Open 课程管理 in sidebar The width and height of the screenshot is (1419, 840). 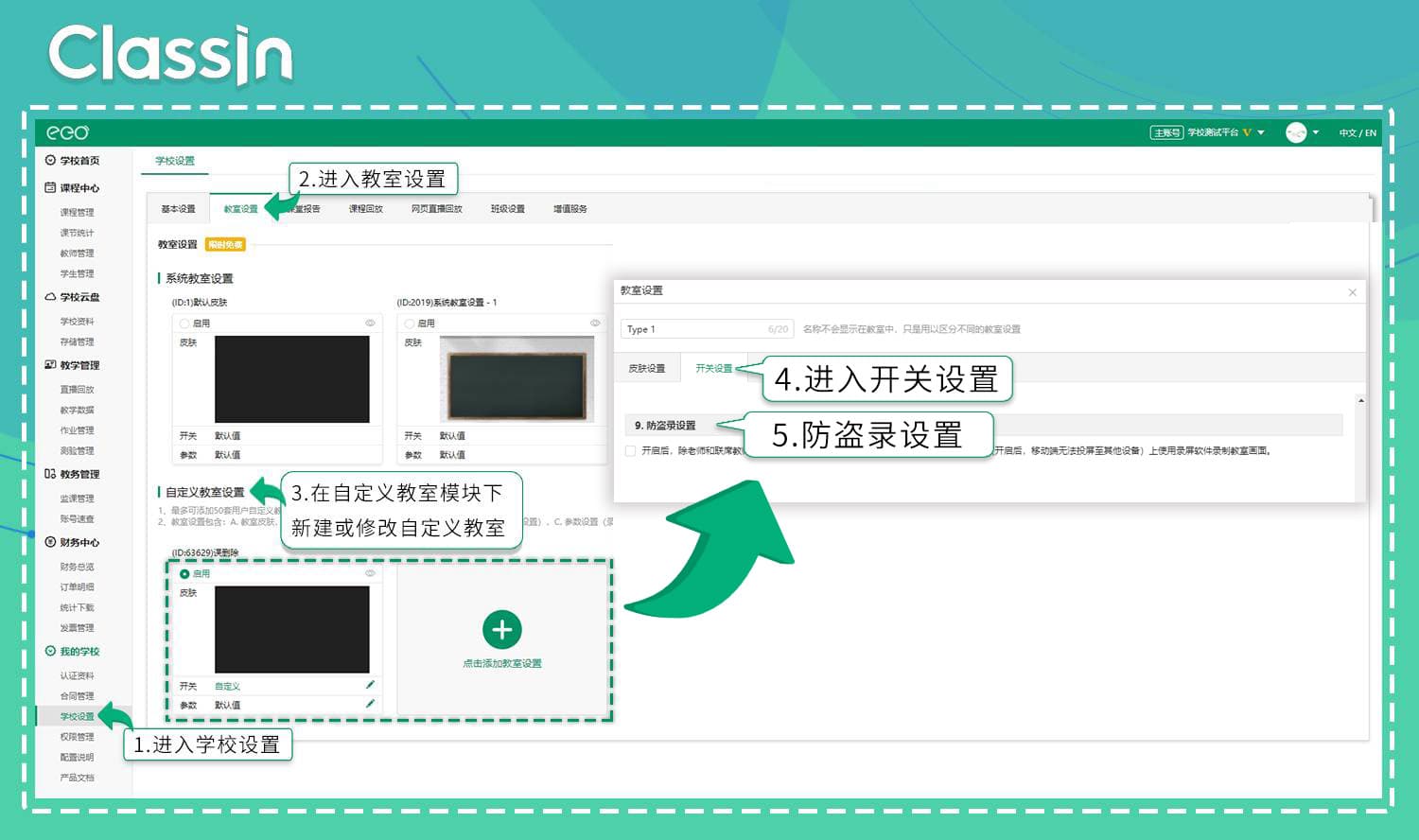[77, 213]
